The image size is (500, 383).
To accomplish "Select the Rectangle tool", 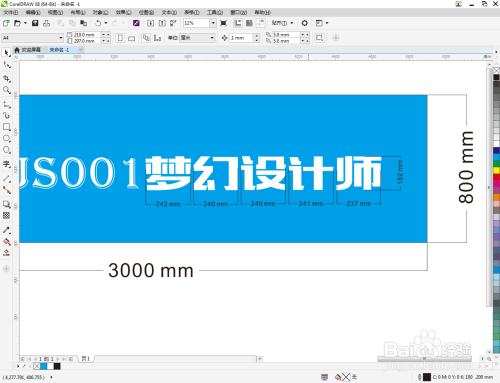I will [x=6, y=127].
